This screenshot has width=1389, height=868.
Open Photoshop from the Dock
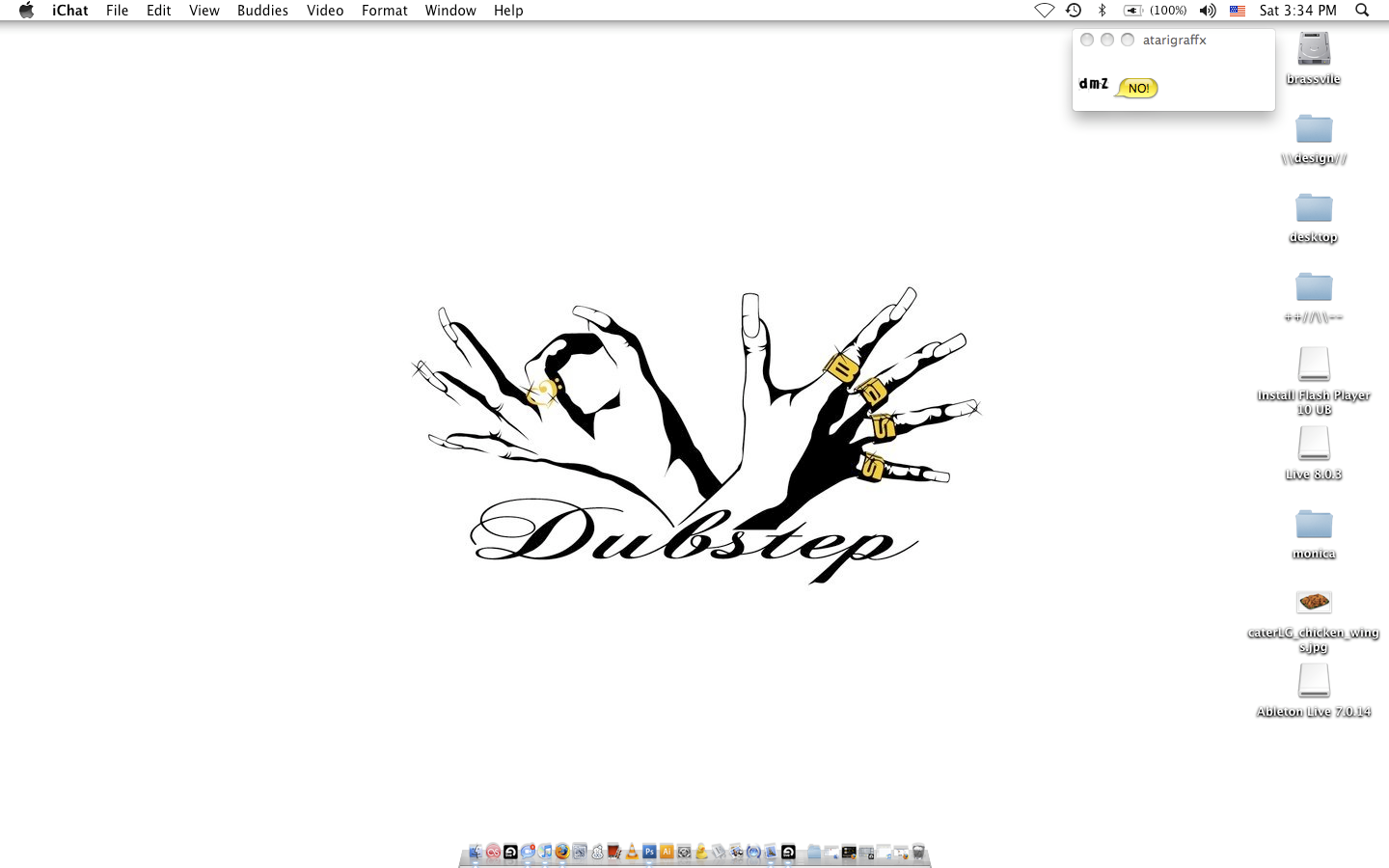[x=649, y=852]
